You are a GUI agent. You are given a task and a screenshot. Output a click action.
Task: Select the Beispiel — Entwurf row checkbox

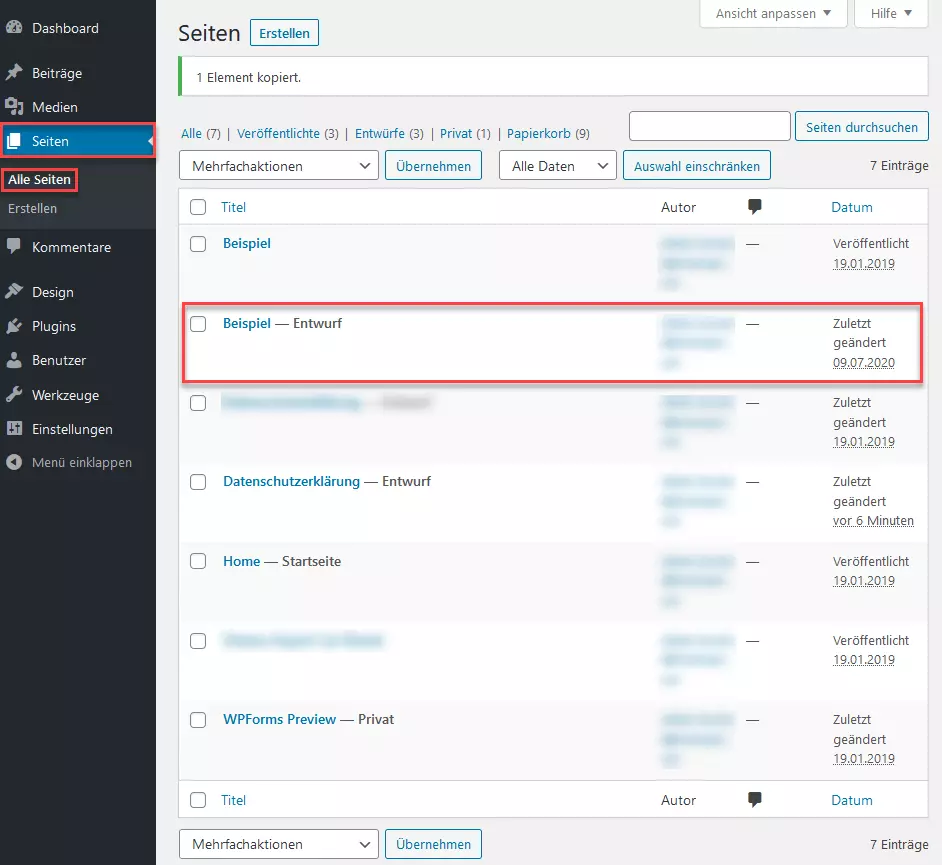point(198,324)
